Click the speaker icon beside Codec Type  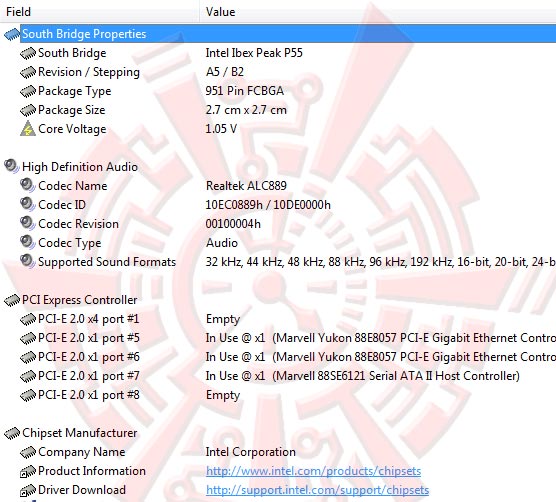click(x=28, y=242)
